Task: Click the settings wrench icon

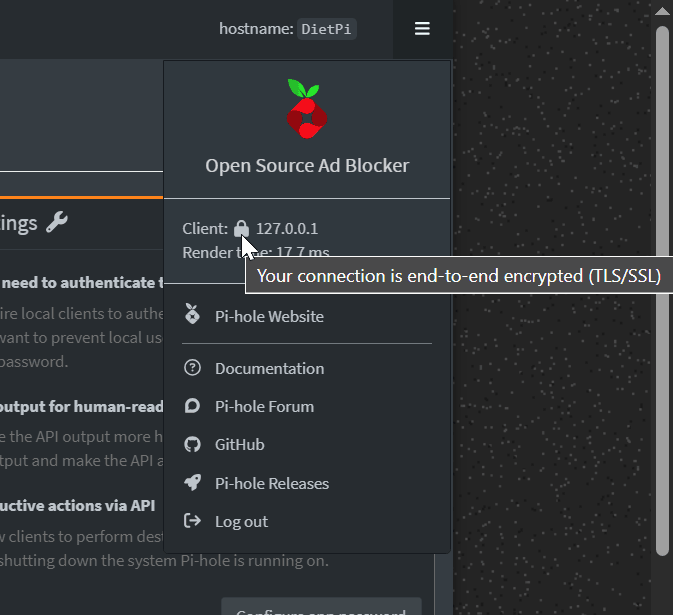Action: tap(57, 222)
